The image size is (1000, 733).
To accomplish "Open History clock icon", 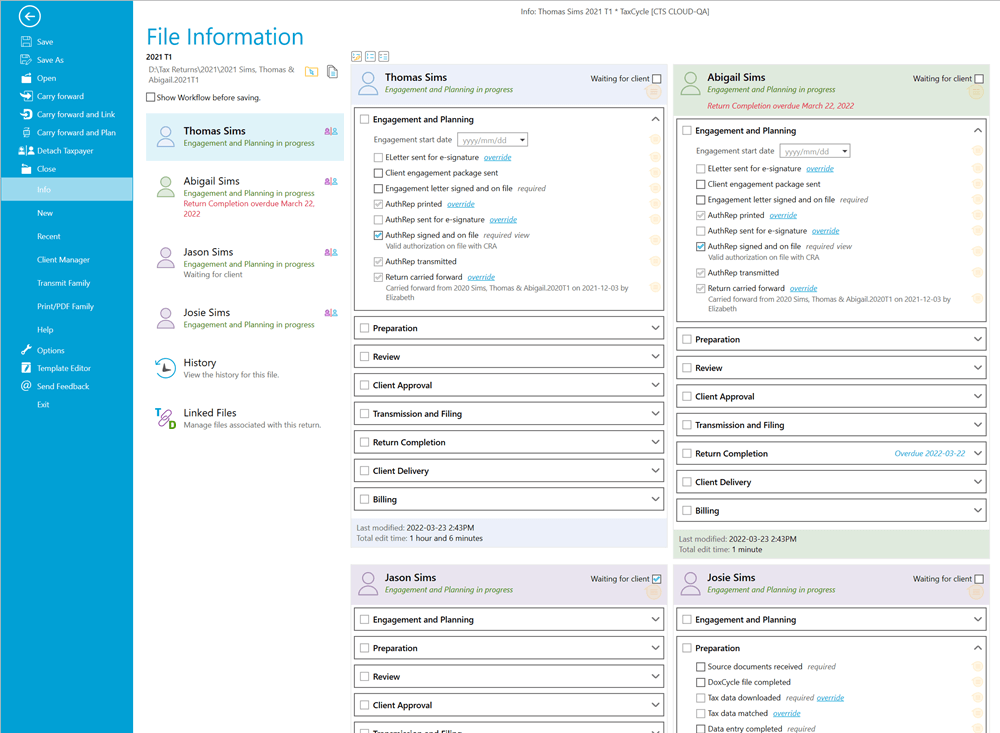I will click(165, 368).
